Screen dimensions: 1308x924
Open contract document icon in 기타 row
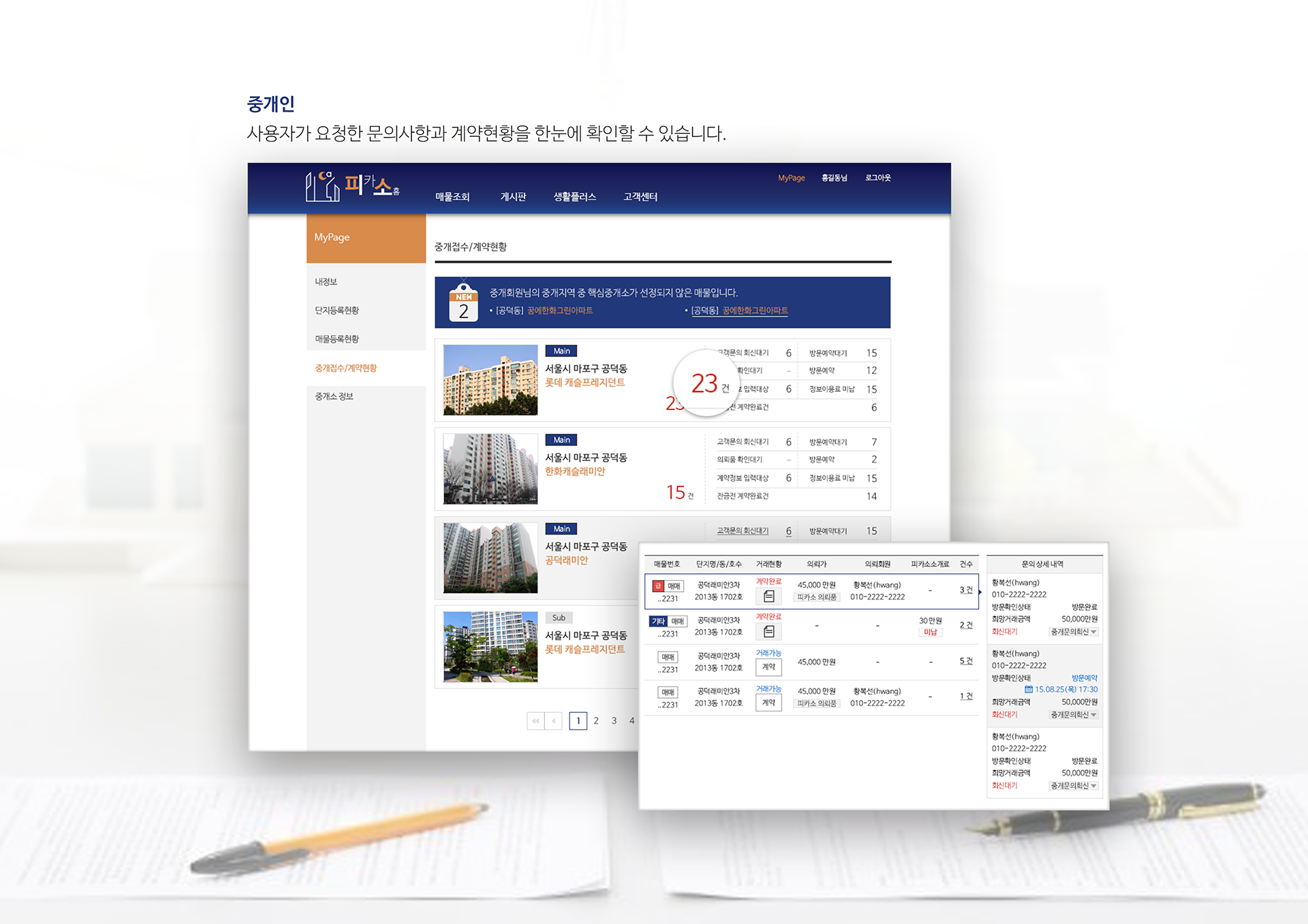click(768, 632)
